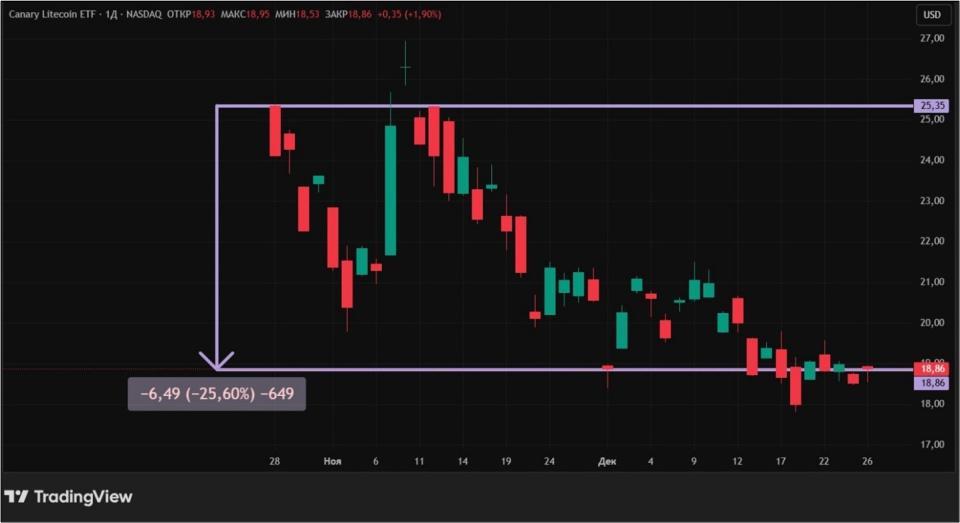Image resolution: width=960 pixels, height=523 pixels.
Task: Click the red 18,86 current price label
Action: pyautogui.click(x=932, y=369)
